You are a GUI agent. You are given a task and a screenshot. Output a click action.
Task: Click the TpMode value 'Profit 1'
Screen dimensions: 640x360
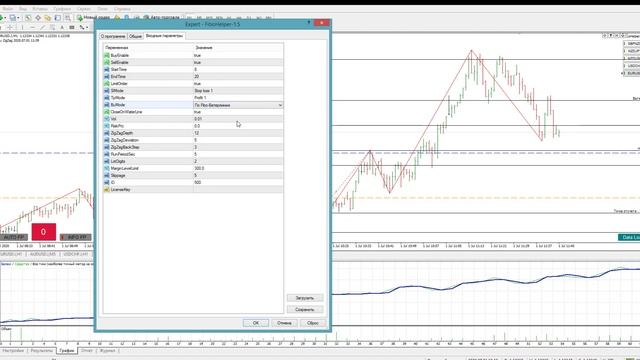coord(200,98)
